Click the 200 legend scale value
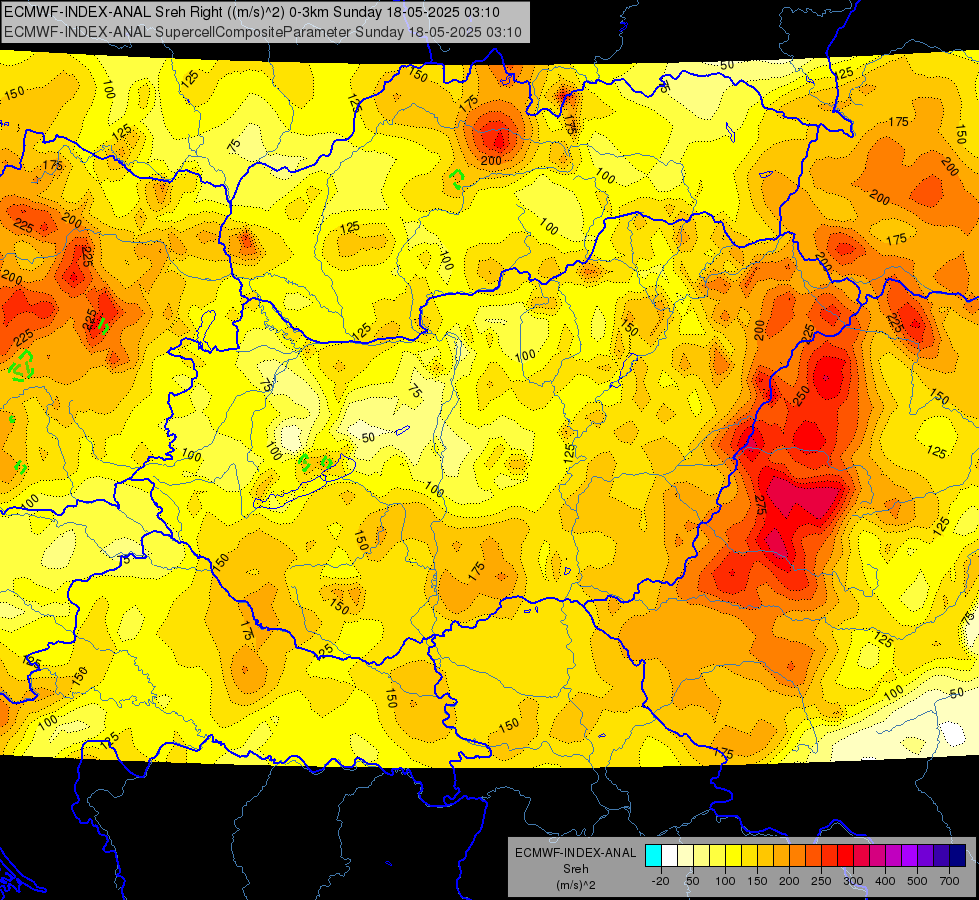This screenshot has width=979, height=900. pos(789,881)
